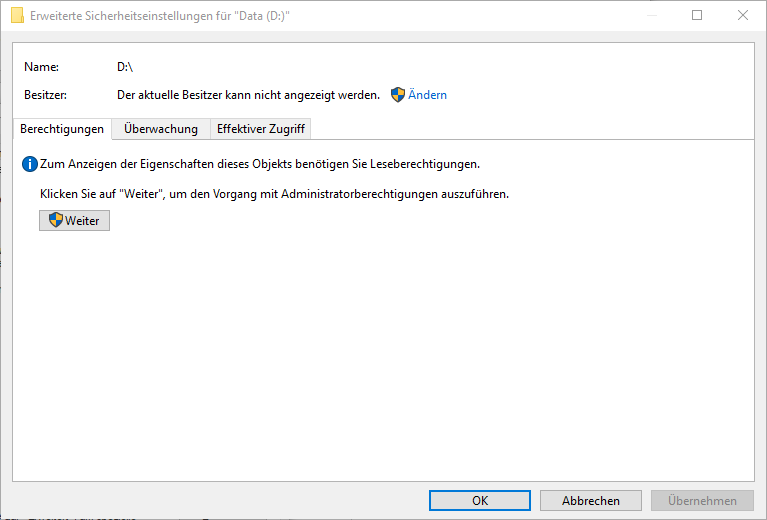Click the Ändern link to change owner
The width and height of the screenshot is (767, 520).
pyautogui.click(x=427, y=95)
